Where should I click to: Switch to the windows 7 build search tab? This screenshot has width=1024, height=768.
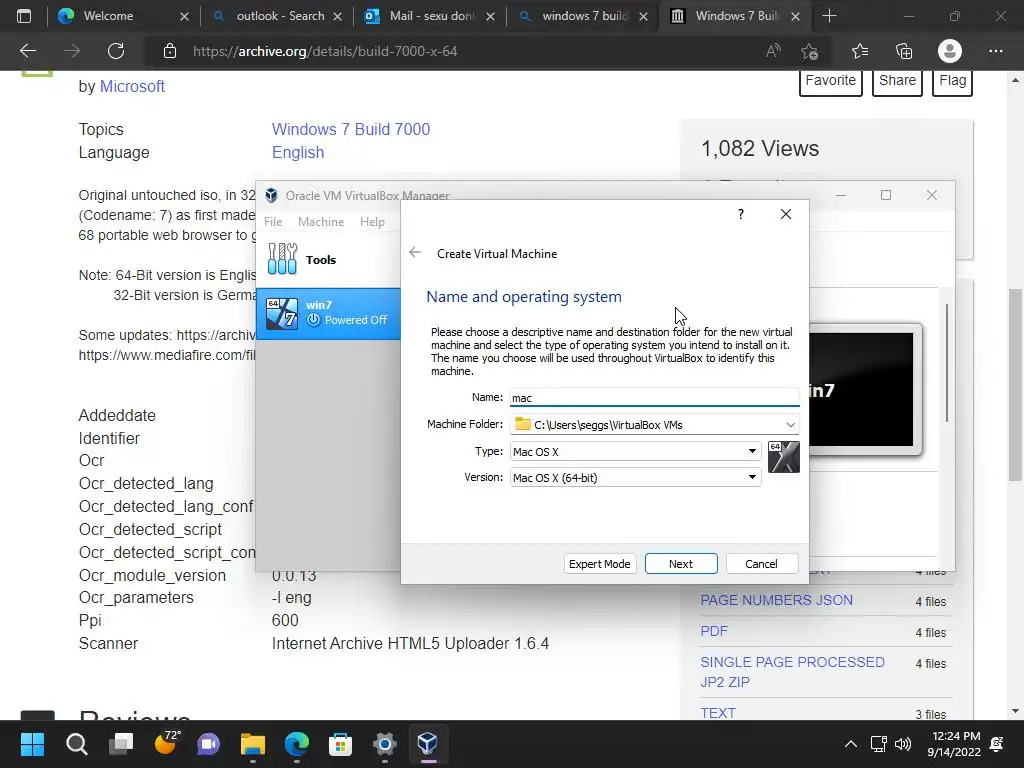point(583,16)
